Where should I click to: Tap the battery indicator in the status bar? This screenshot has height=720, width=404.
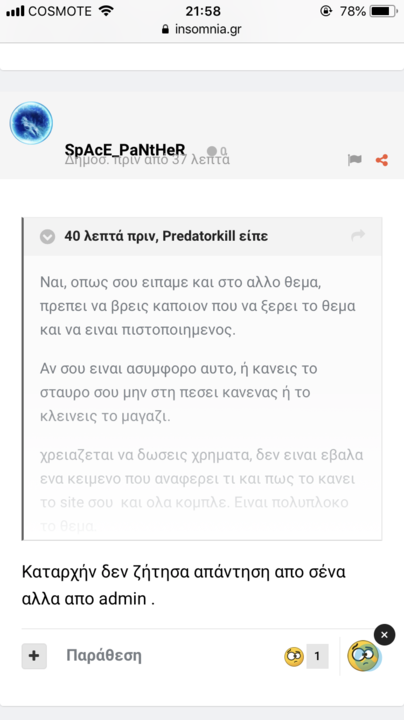point(384,11)
